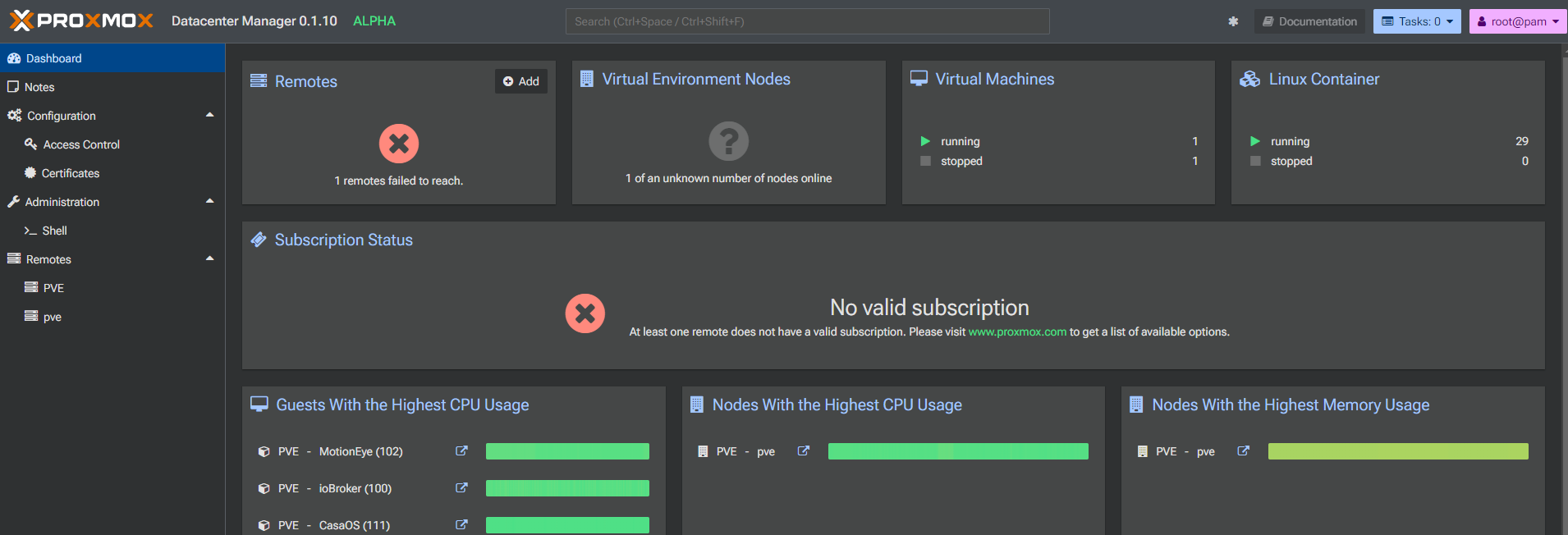The image size is (1568, 535).
Task: Click the No valid subscription error icon
Action: [585, 313]
